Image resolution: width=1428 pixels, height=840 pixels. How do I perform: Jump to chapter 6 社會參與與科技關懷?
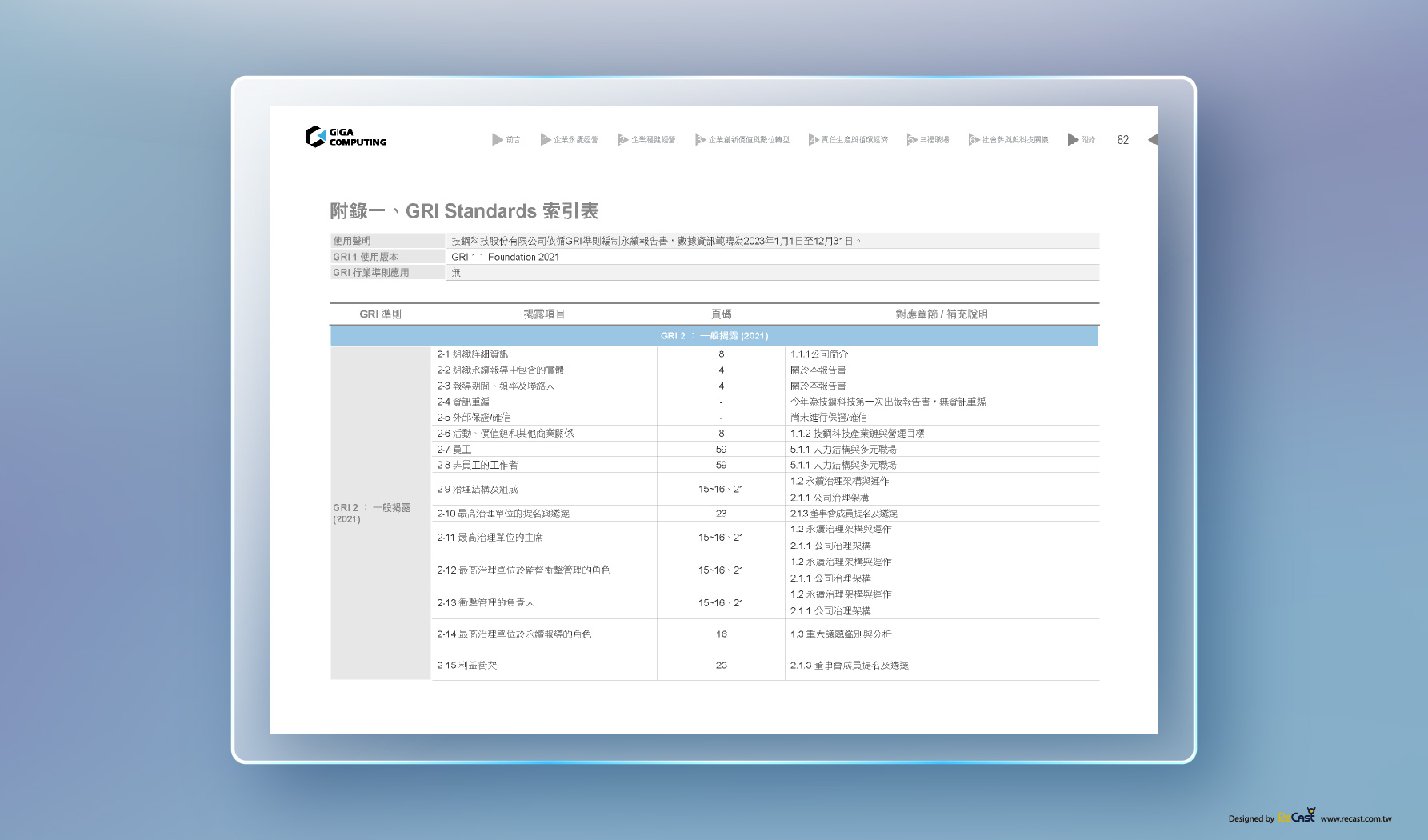click(x=1008, y=139)
